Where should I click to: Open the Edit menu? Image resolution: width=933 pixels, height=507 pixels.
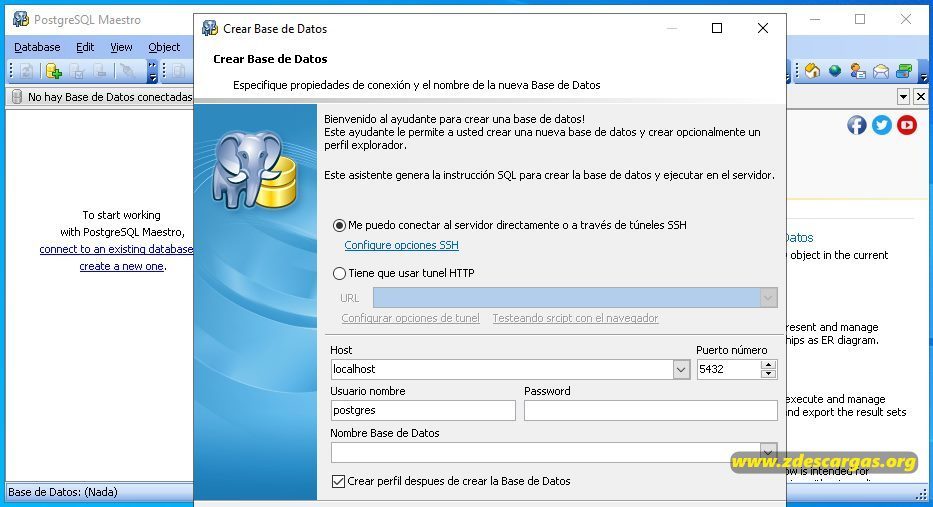85,47
